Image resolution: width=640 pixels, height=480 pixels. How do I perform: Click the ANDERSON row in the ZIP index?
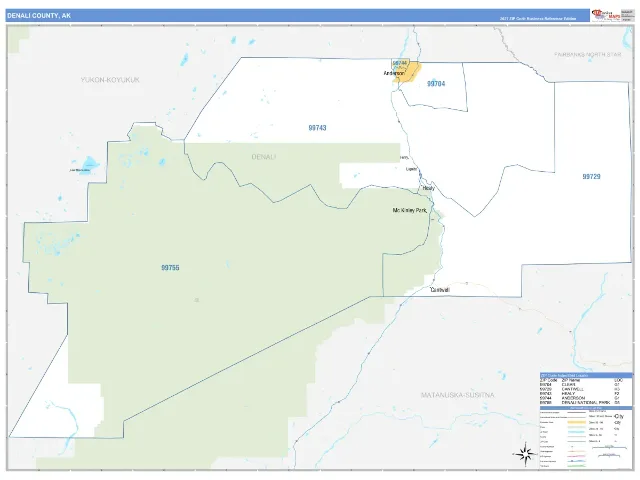[x=581, y=398]
